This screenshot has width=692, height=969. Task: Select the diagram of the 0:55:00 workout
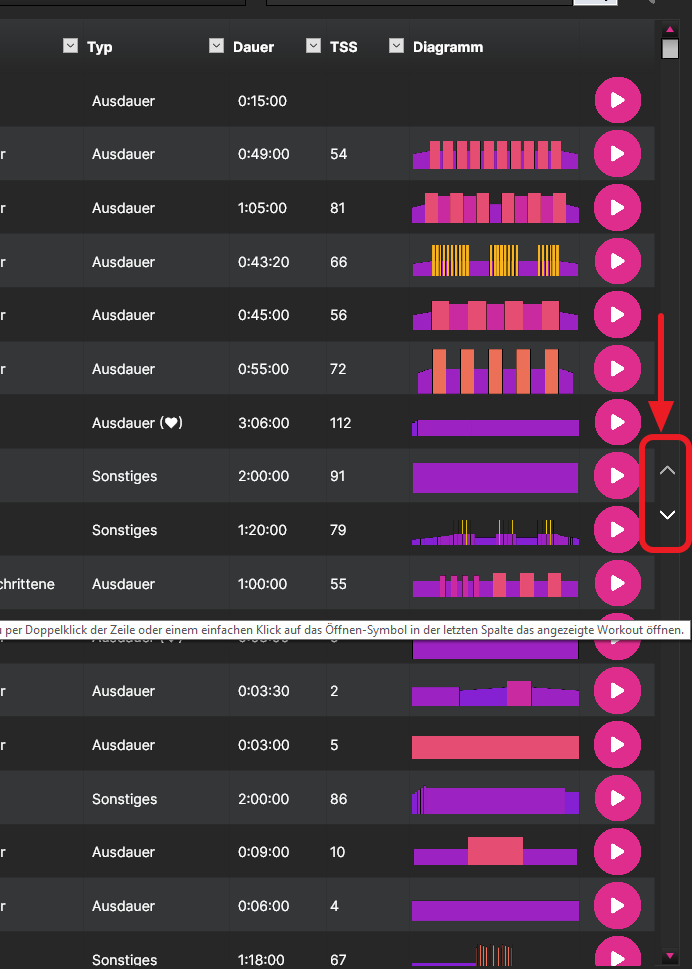click(x=496, y=371)
